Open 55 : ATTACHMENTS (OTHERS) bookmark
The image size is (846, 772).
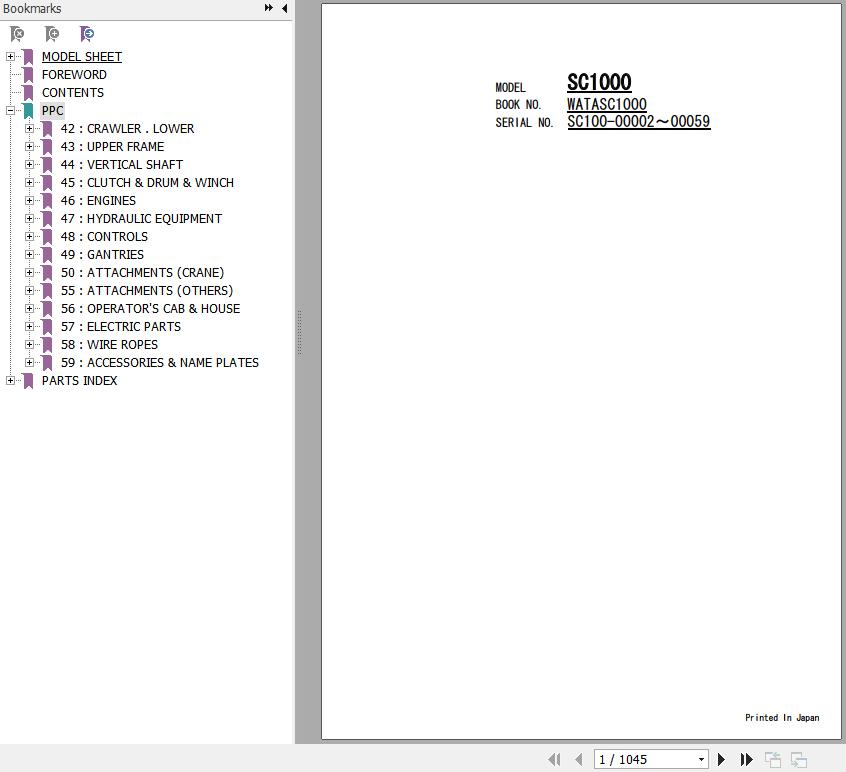coord(147,291)
